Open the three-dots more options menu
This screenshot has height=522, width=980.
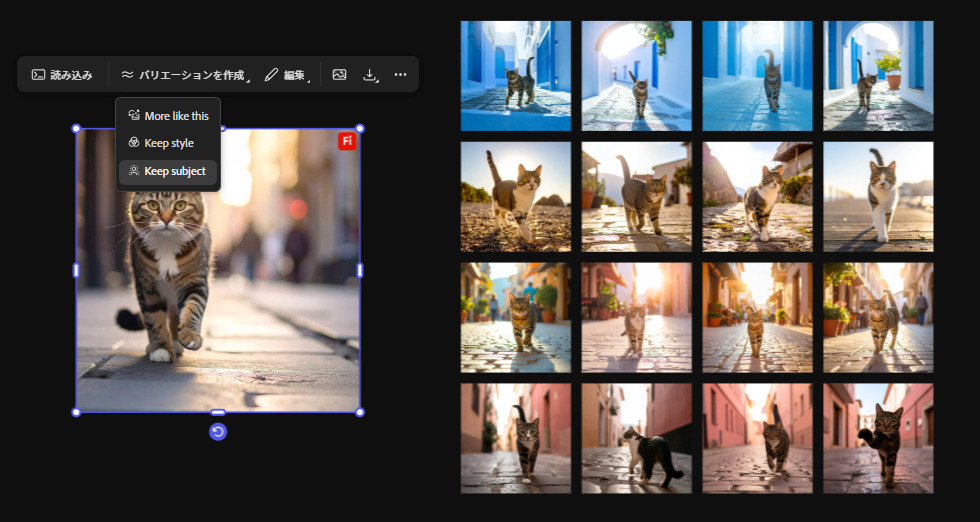401,75
